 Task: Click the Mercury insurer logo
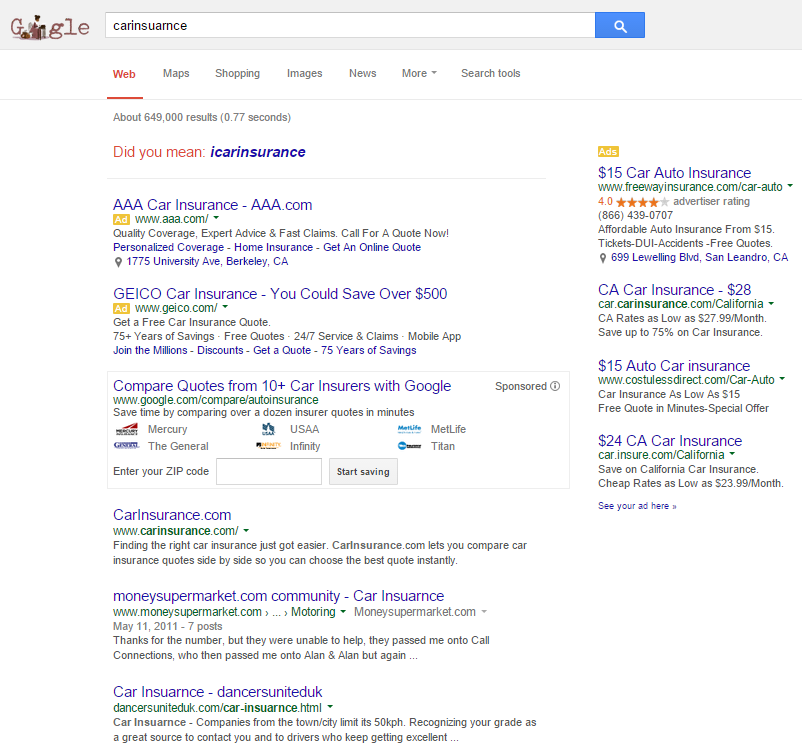click(x=127, y=429)
